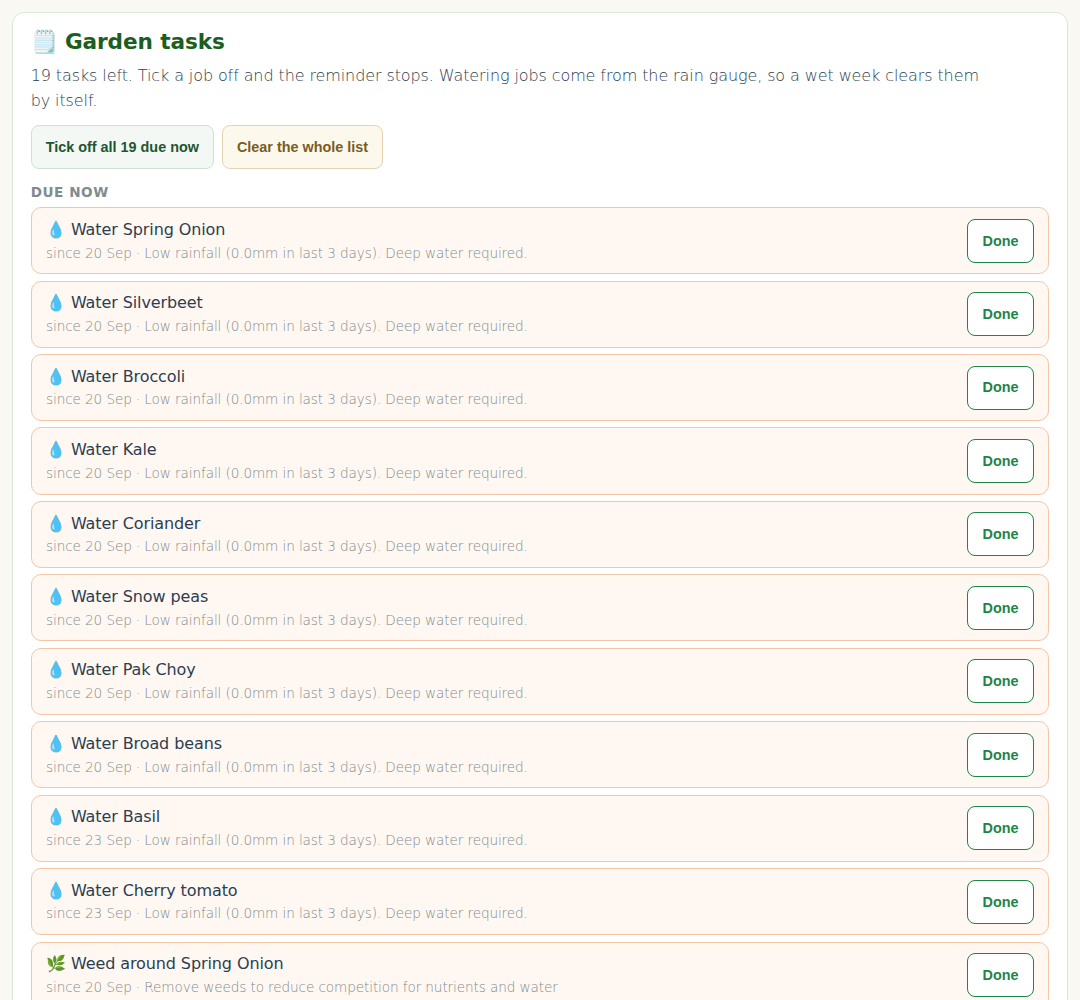Mark Water Basil as Done
Viewport: 1080px width, 1000px height.
(x=1000, y=828)
